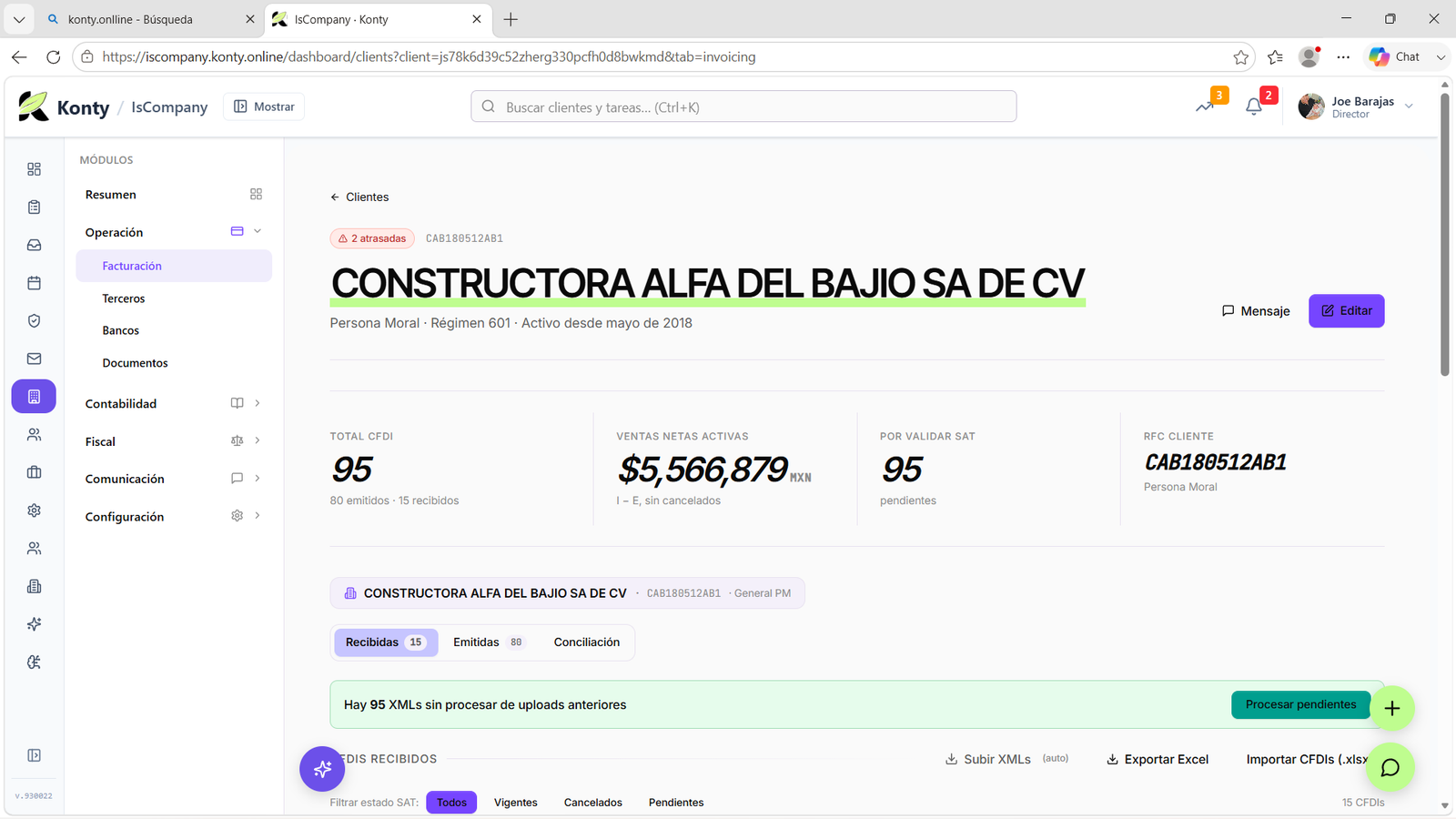This screenshot has height=819, width=1456.
Task: Open the trending metrics icon with badge 3
Action: point(1207,106)
